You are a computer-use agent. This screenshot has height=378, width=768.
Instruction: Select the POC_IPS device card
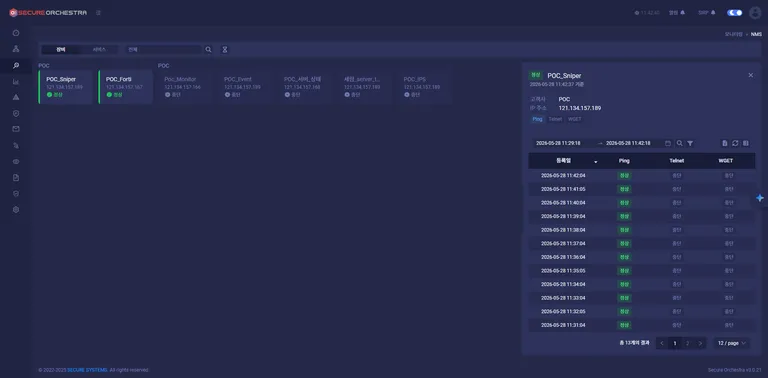pyautogui.click(x=424, y=87)
